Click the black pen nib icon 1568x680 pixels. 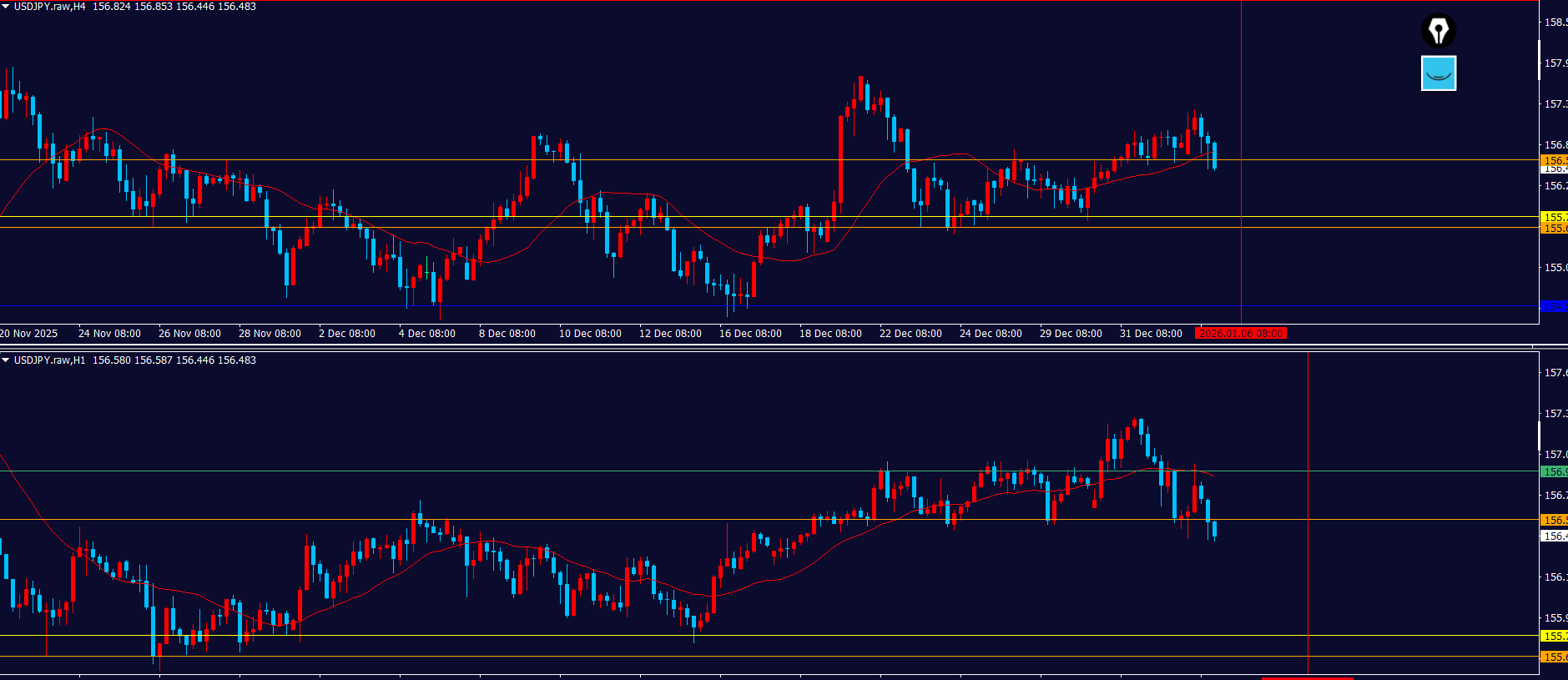[1438, 31]
